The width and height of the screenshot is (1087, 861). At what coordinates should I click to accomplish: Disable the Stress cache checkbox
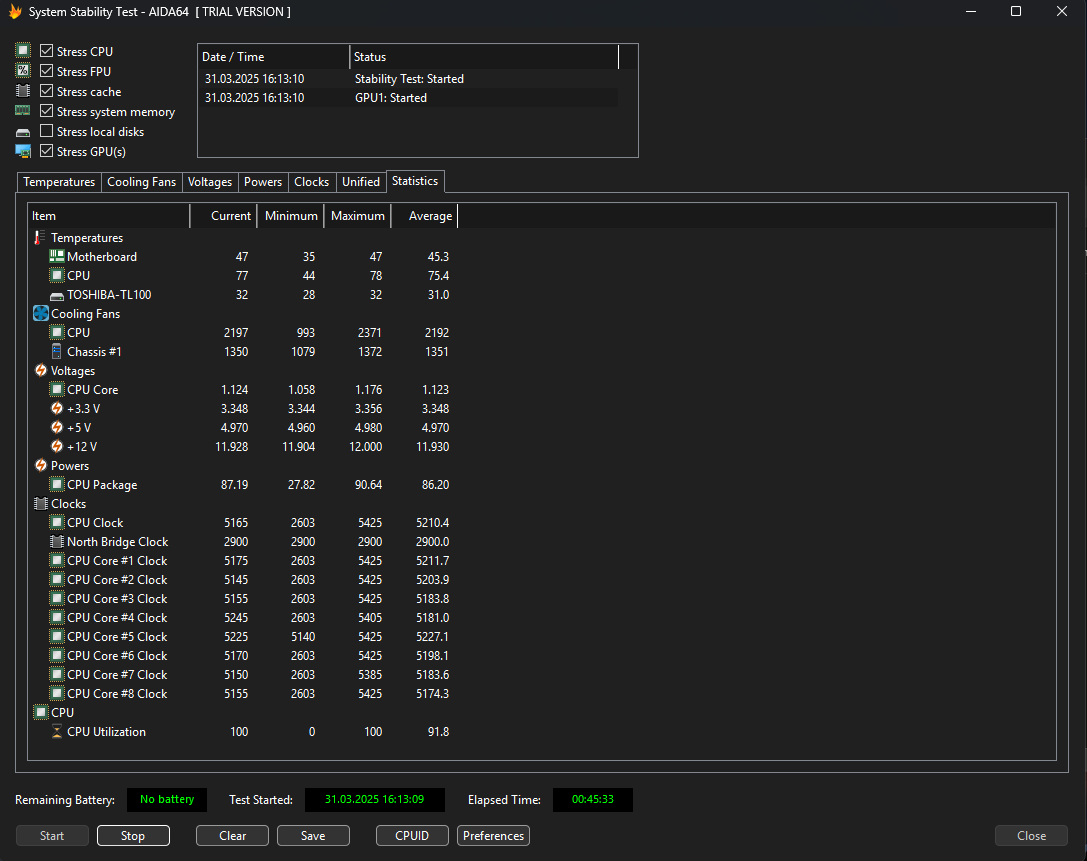pyautogui.click(x=46, y=91)
